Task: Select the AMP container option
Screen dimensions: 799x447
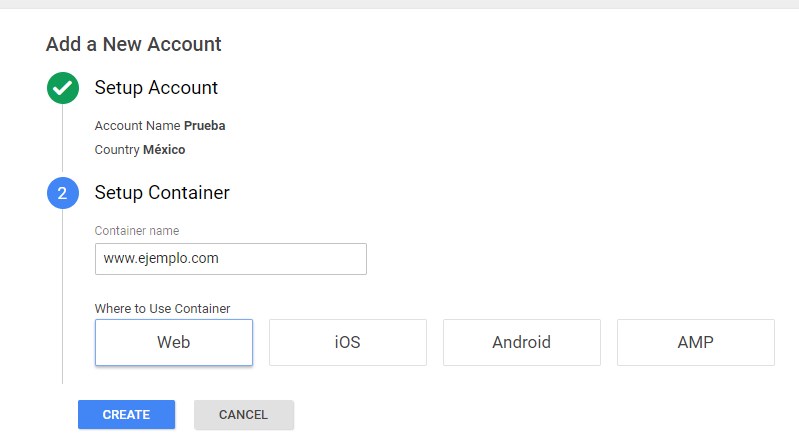Action: [x=696, y=342]
